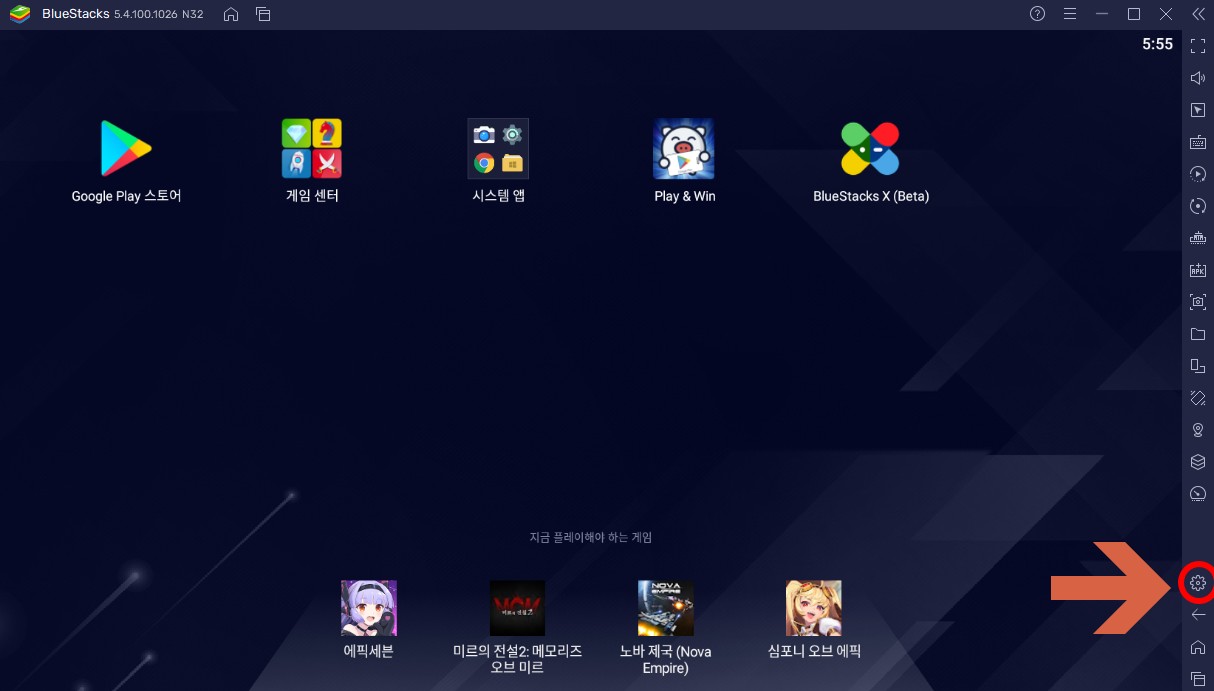Minimize the BlueStacks window
This screenshot has height=691, width=1214.
1102,14
